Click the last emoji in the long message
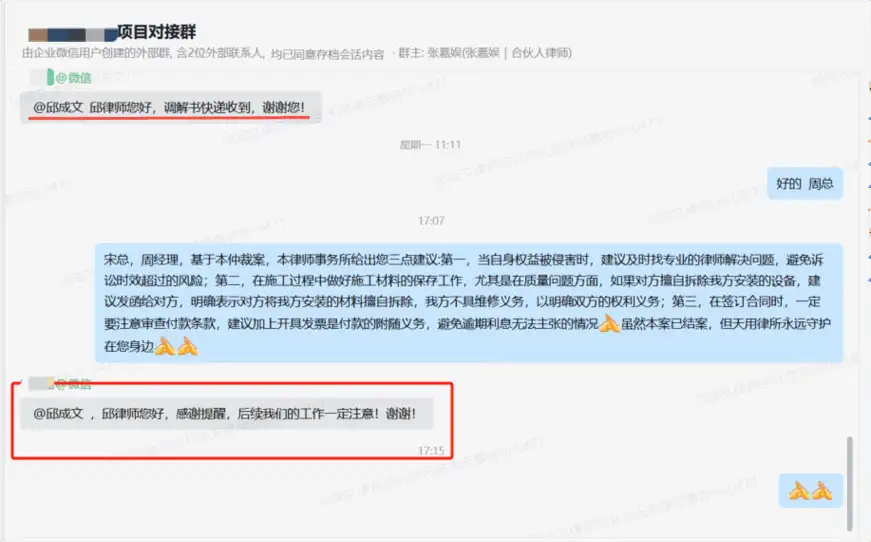This screenshot has height=542, width=871. [x=188, y=346]
